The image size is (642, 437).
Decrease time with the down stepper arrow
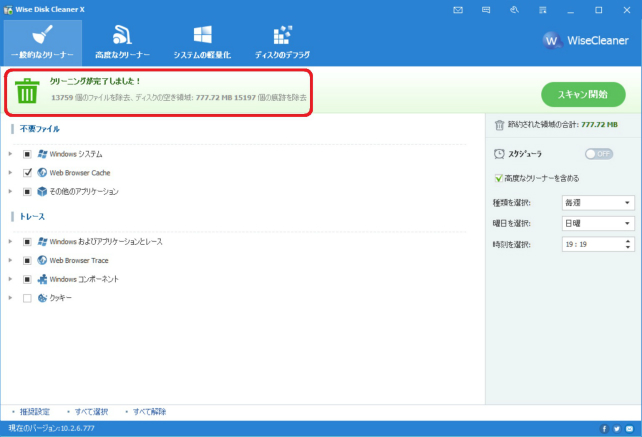[x=628, y=247]
